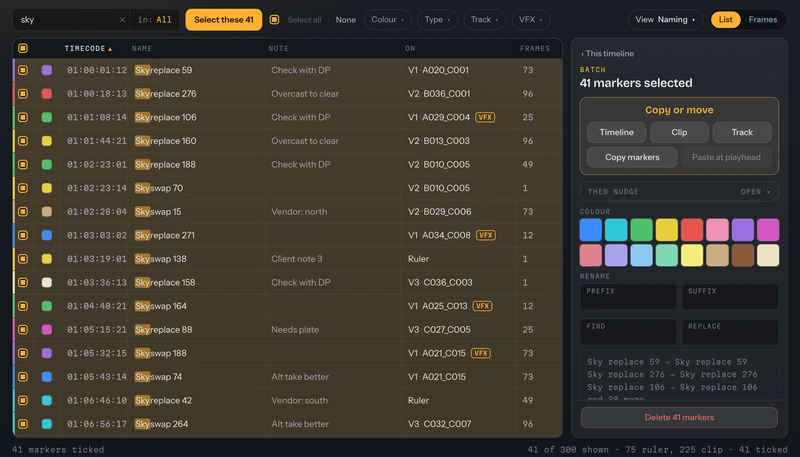
Task: Click the yellow colour chip on Sky swap 70 row
Action: (46, 188)
